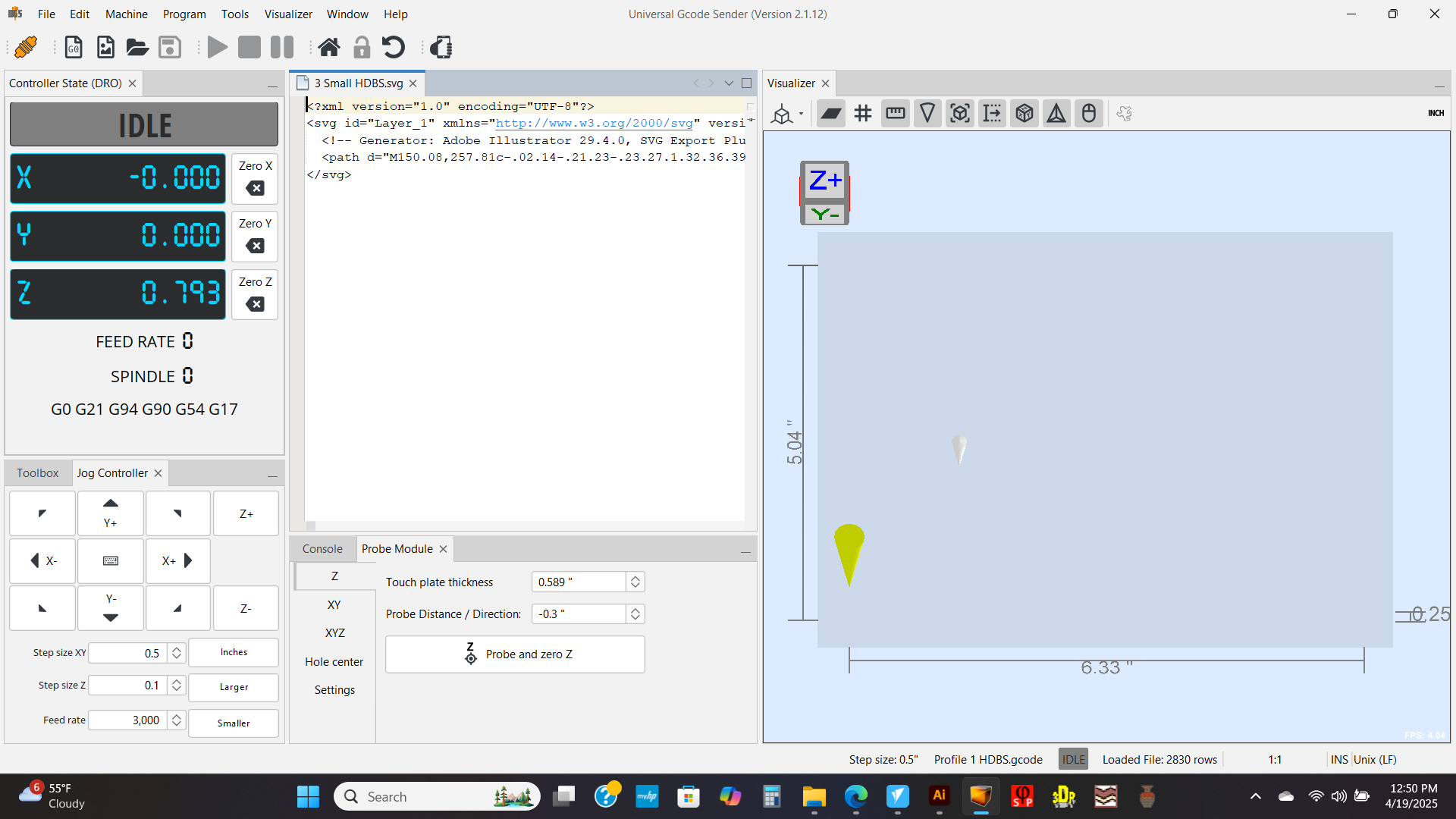Disconnect the machine connection plug icon
The height and width of the screenshot is (819, 1456).
25,47
